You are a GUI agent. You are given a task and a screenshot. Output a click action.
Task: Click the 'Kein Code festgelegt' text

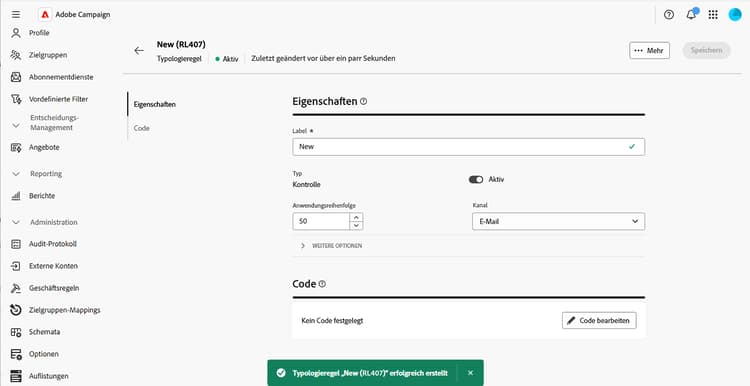332,320
